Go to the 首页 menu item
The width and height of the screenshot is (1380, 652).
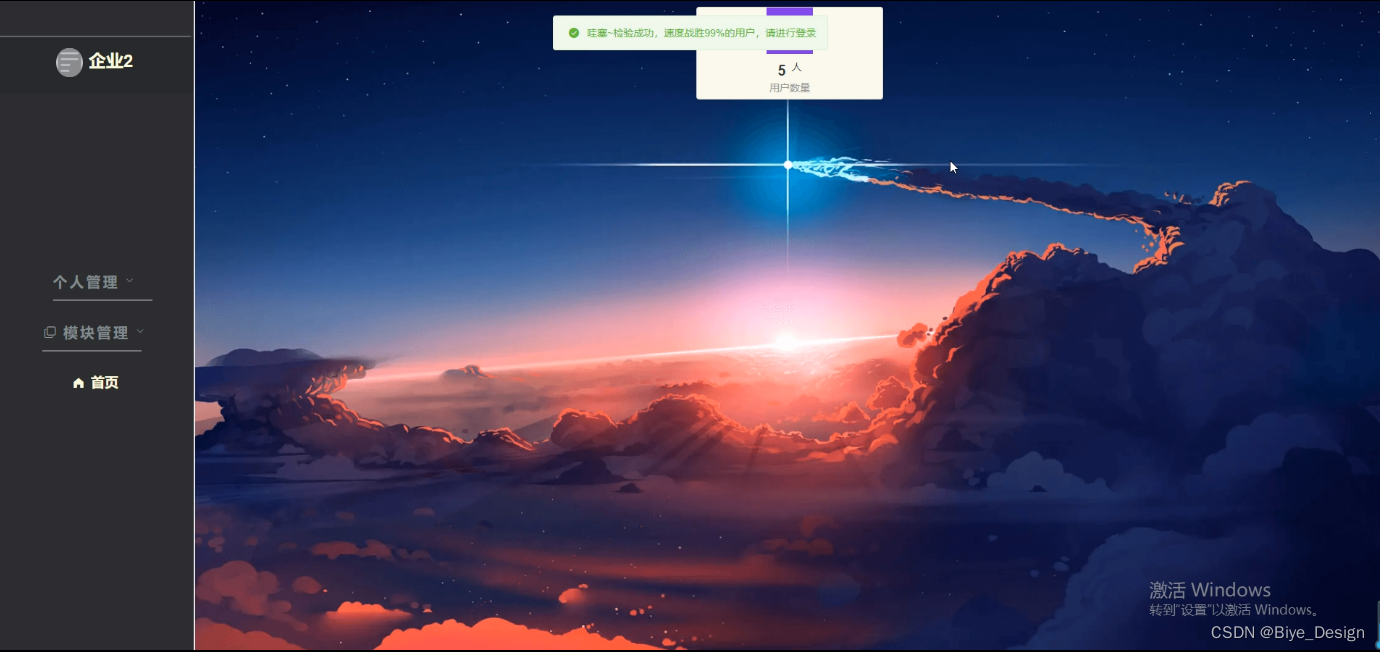click(96, 382)
